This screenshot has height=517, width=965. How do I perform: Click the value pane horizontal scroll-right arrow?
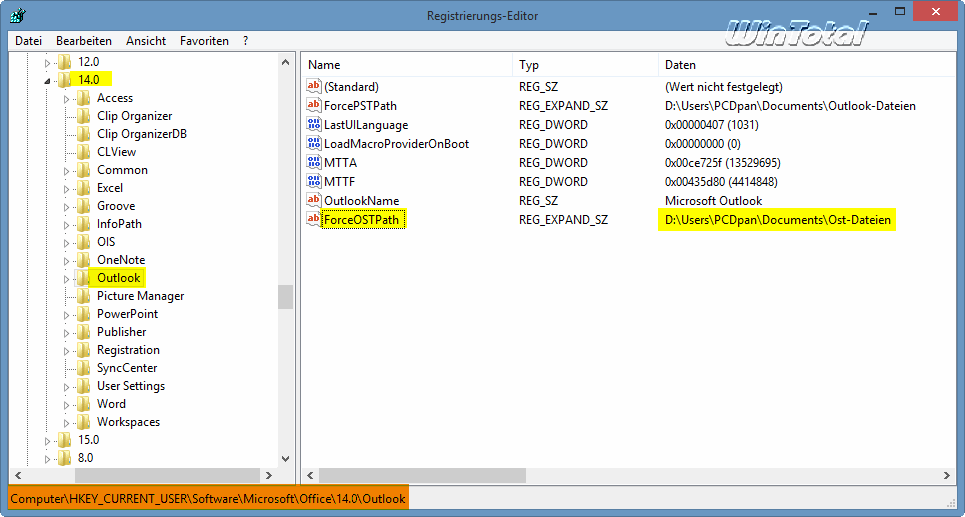click(x=947, y=475)
